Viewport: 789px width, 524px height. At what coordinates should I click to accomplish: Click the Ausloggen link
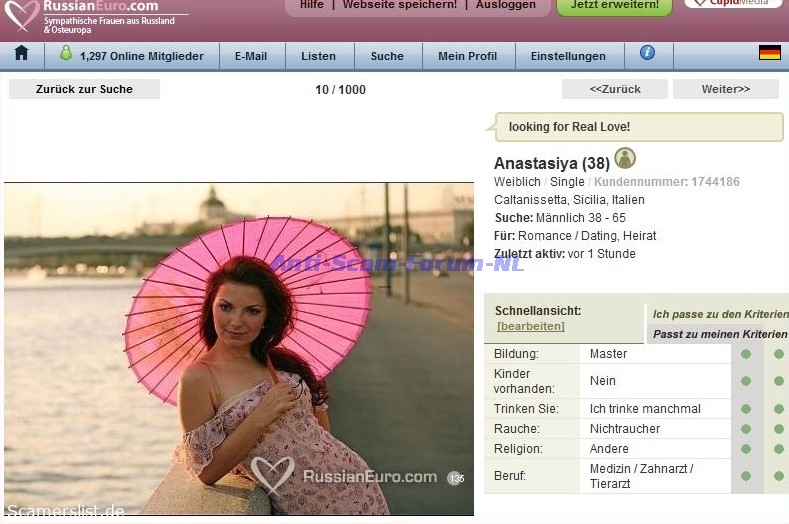[x=505, y=5]
